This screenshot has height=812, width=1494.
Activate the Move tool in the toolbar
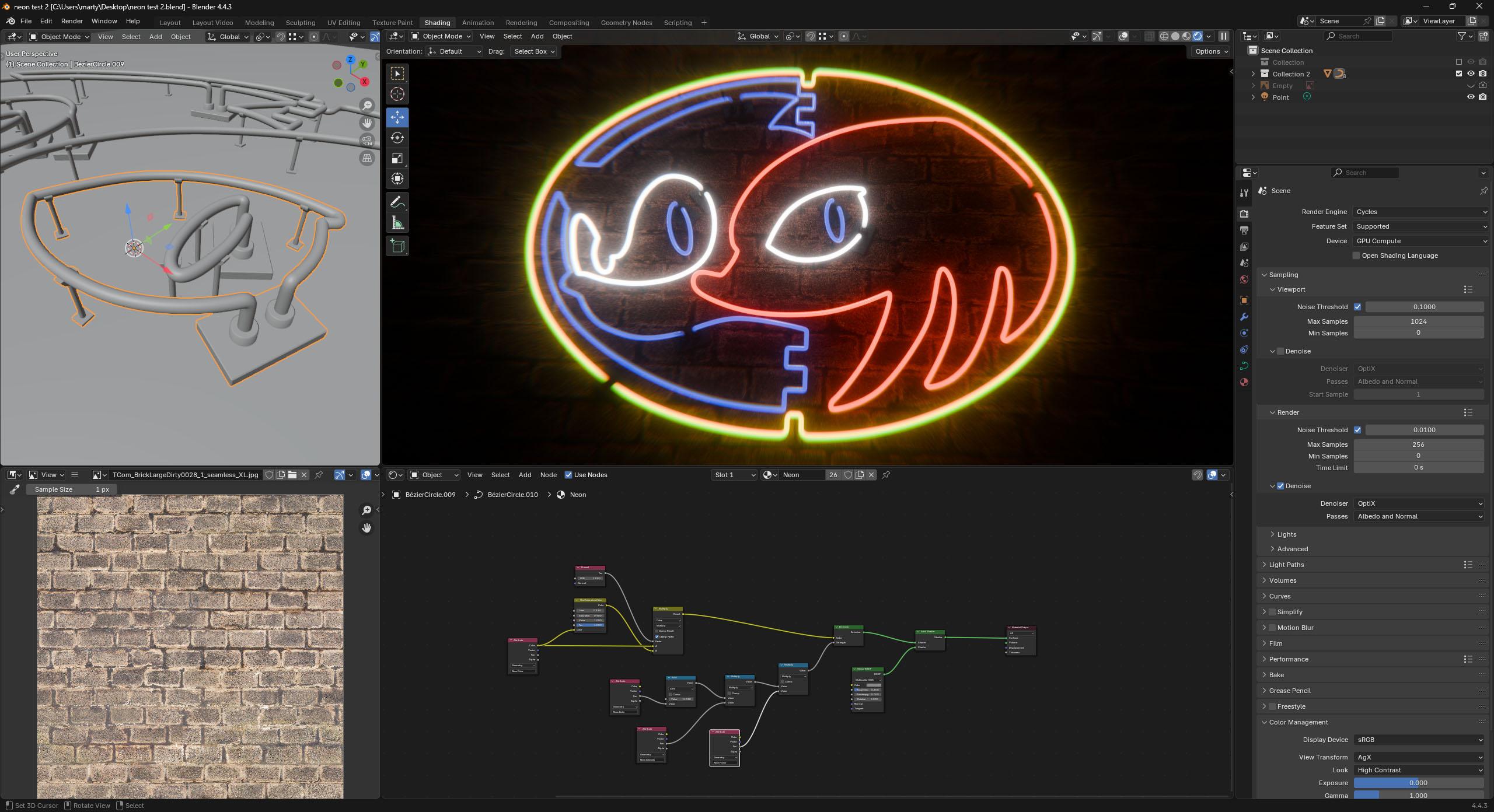[x=397, y=117]
